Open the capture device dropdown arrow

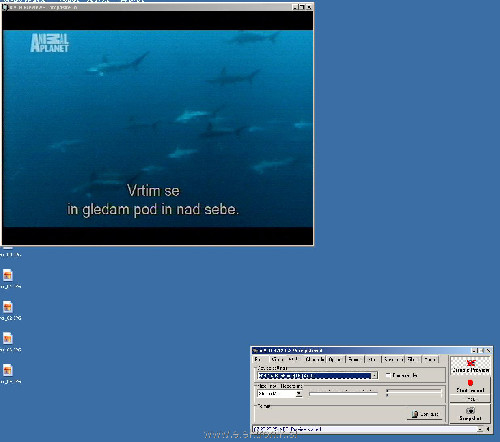pos(374,376)
